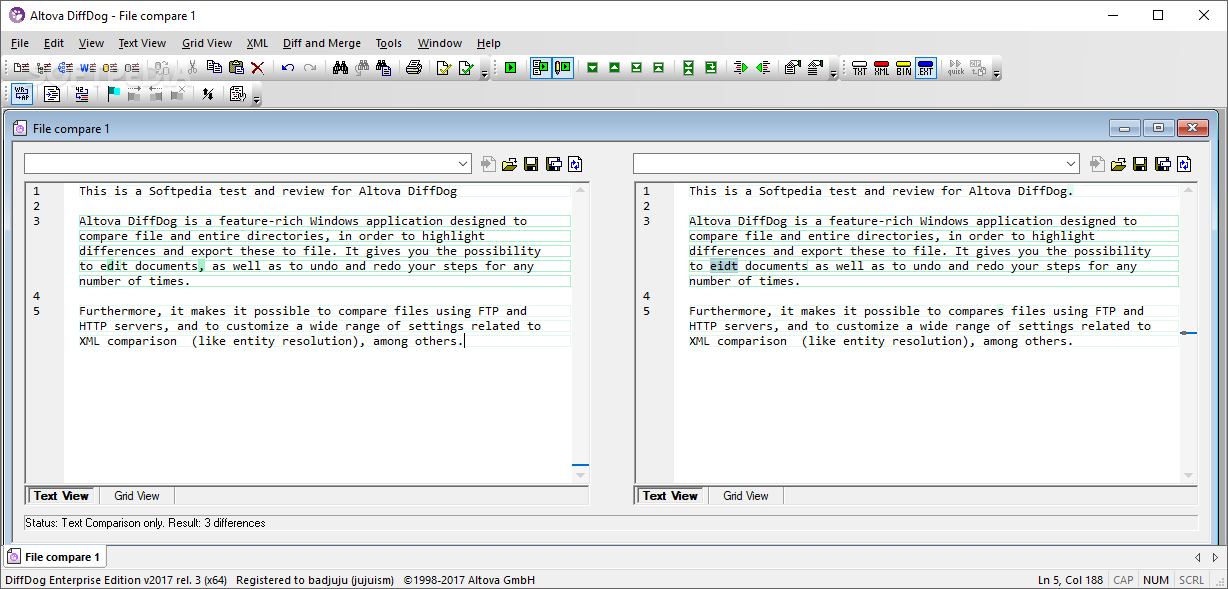Open the Comparison Options icon

pos(793,67)
